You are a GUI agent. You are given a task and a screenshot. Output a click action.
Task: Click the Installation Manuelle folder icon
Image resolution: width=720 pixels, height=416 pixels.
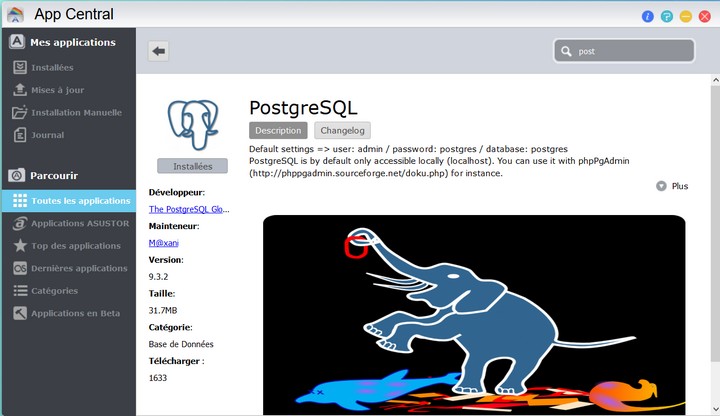click(x=20, y=112)
